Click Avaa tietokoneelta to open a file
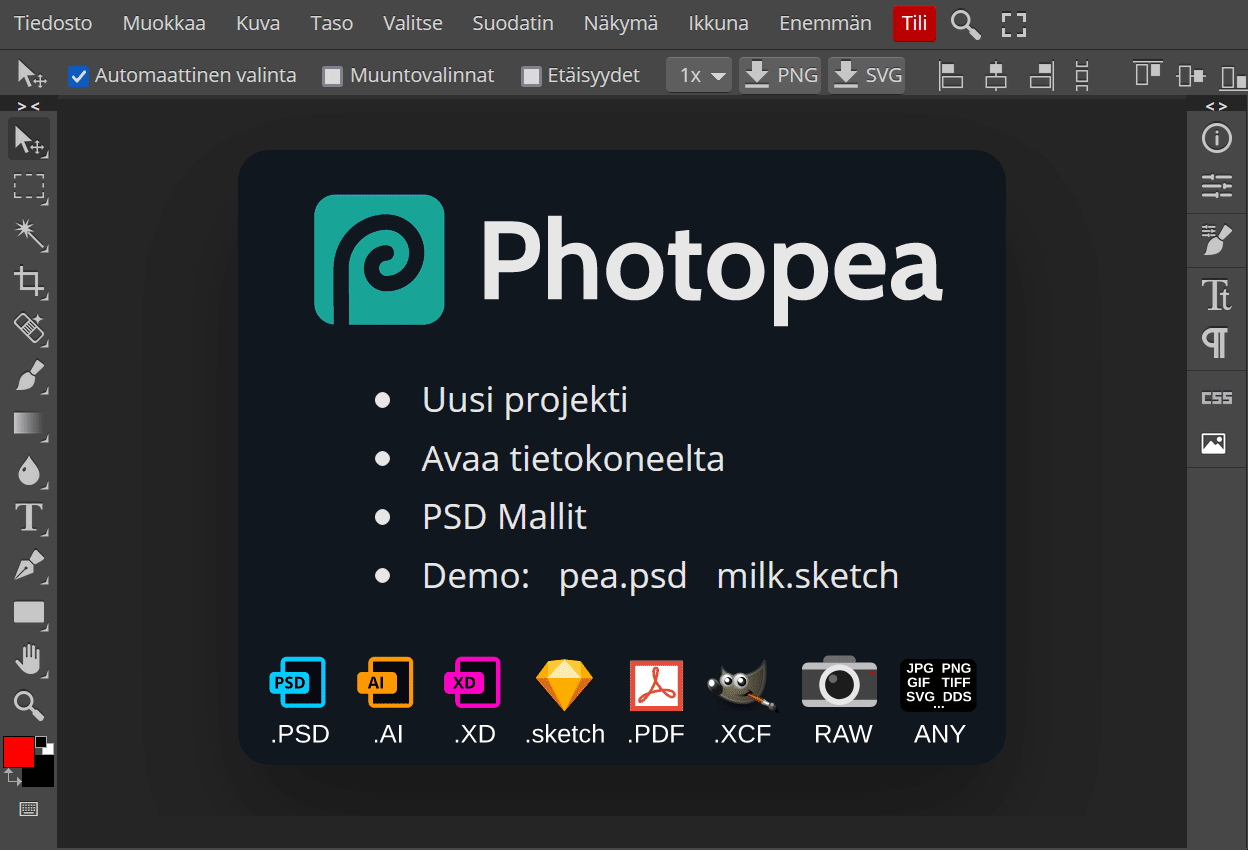Image resolution: width=1248 pixels, height=850 pixels. click(573, 459)
